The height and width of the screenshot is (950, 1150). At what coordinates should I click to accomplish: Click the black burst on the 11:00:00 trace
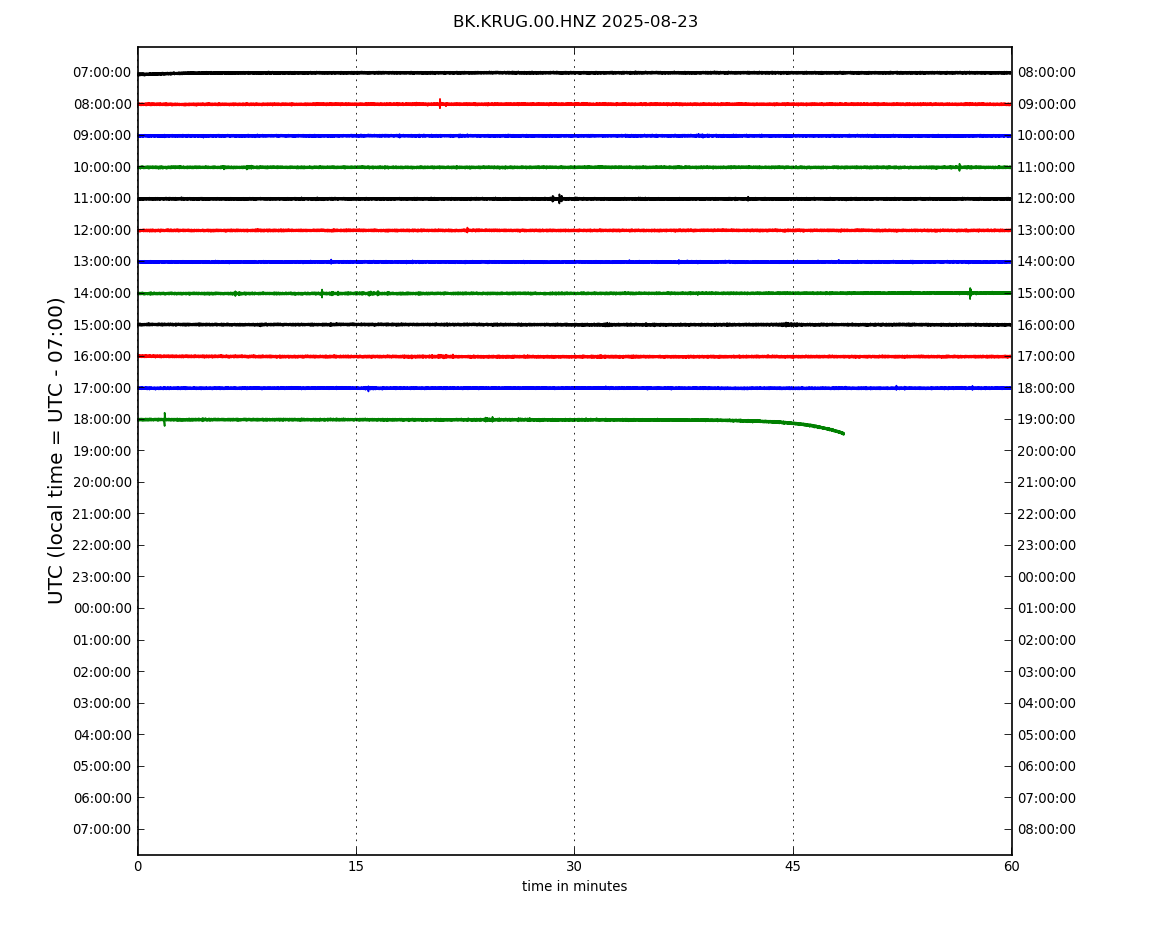point(558,199)
